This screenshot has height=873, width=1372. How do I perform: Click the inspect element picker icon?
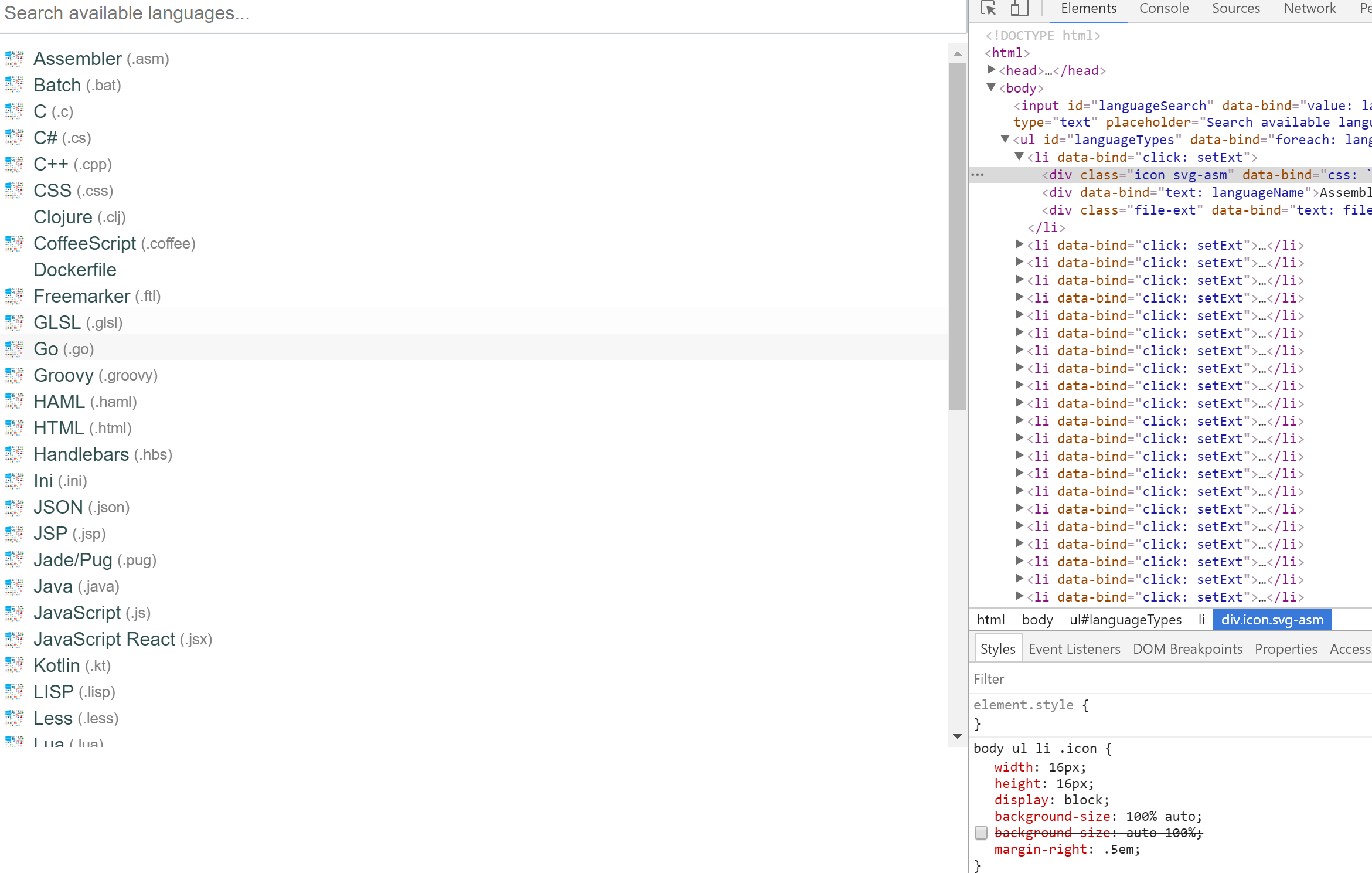(988, 8)
